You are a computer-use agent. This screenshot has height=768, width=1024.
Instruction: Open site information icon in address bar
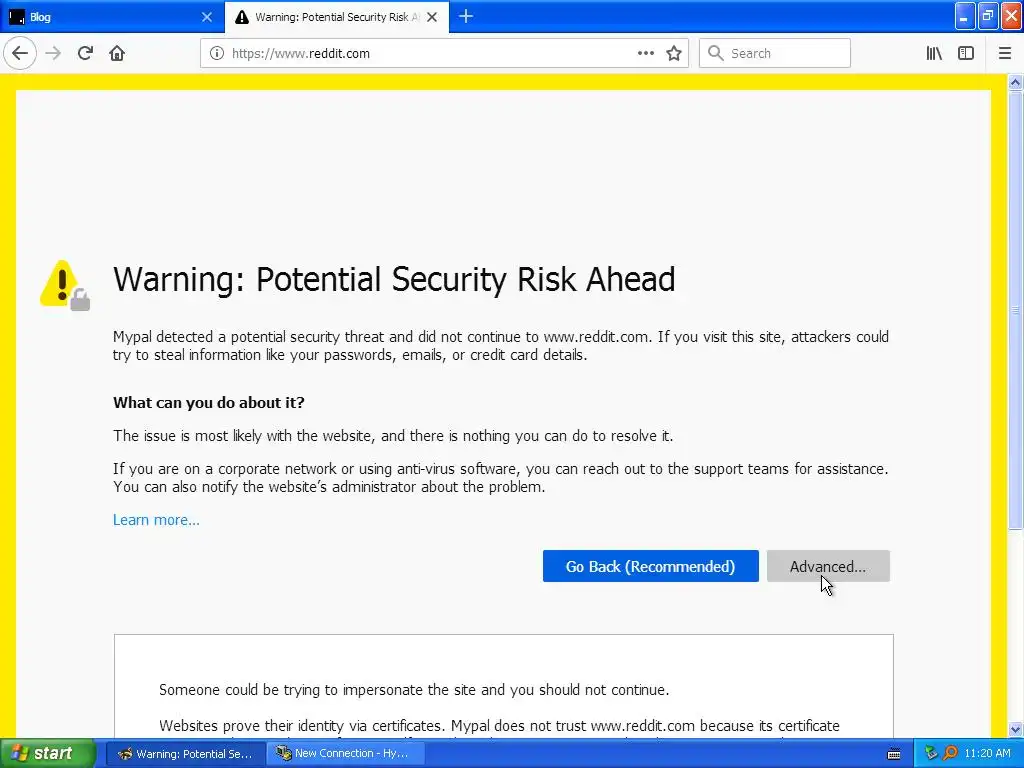[217, 54]
